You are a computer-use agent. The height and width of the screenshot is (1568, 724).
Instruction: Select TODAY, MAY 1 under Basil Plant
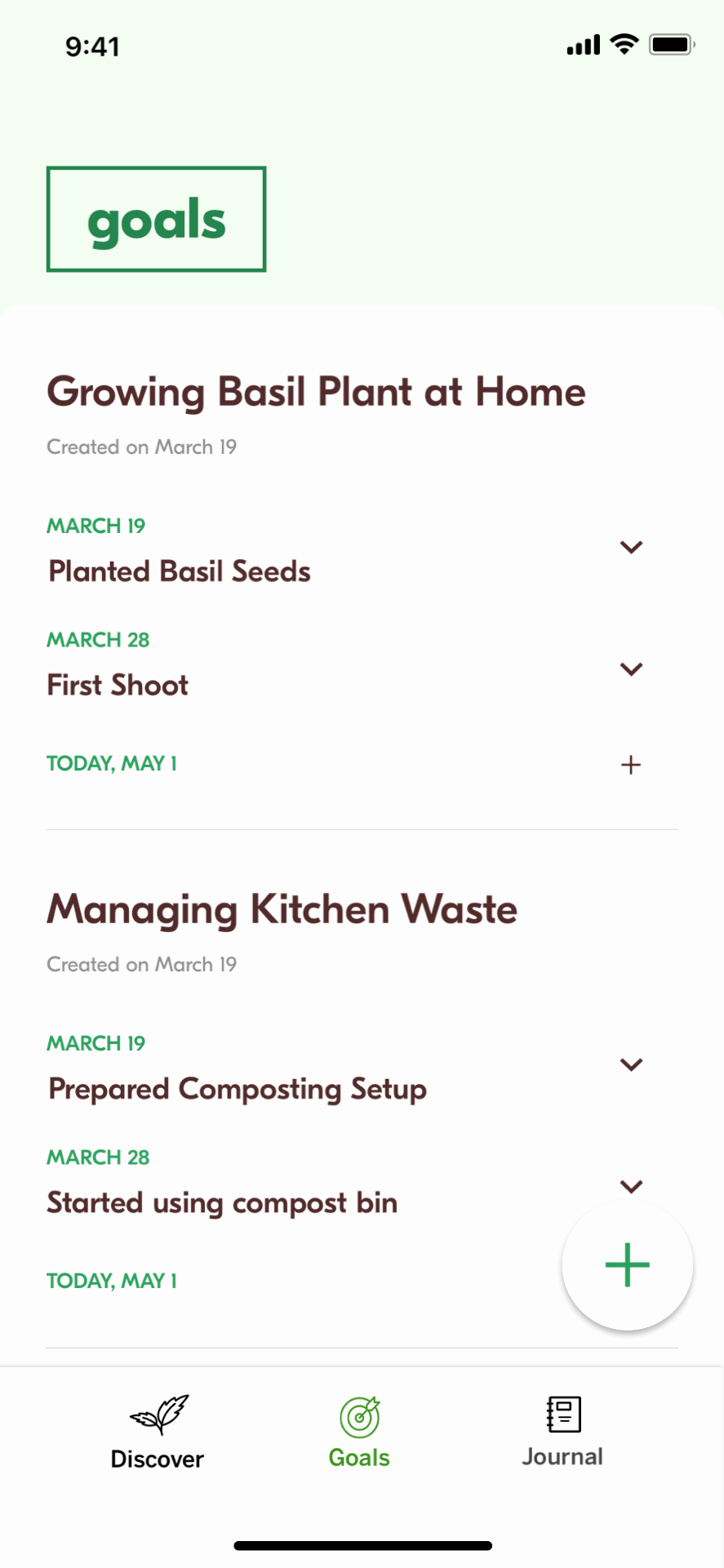(112, 763)
